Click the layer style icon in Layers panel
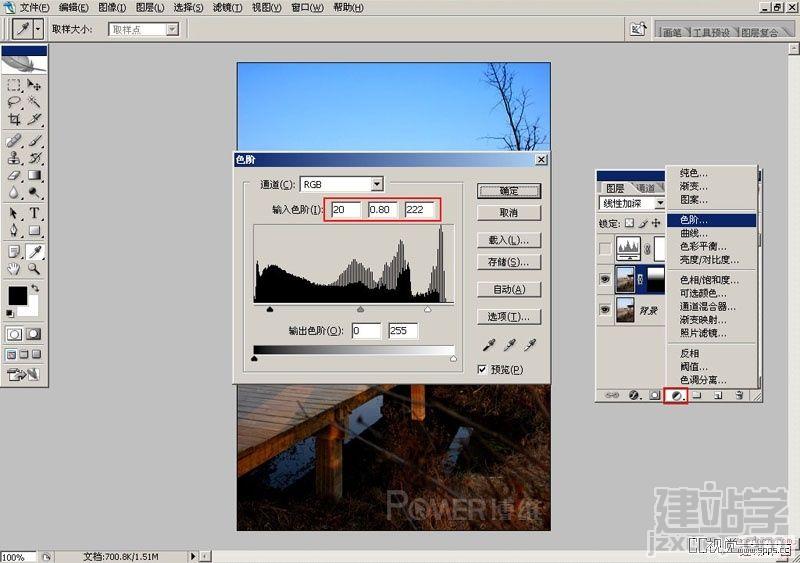The width and height of the screenshot is (800, 563). point(634,395)
